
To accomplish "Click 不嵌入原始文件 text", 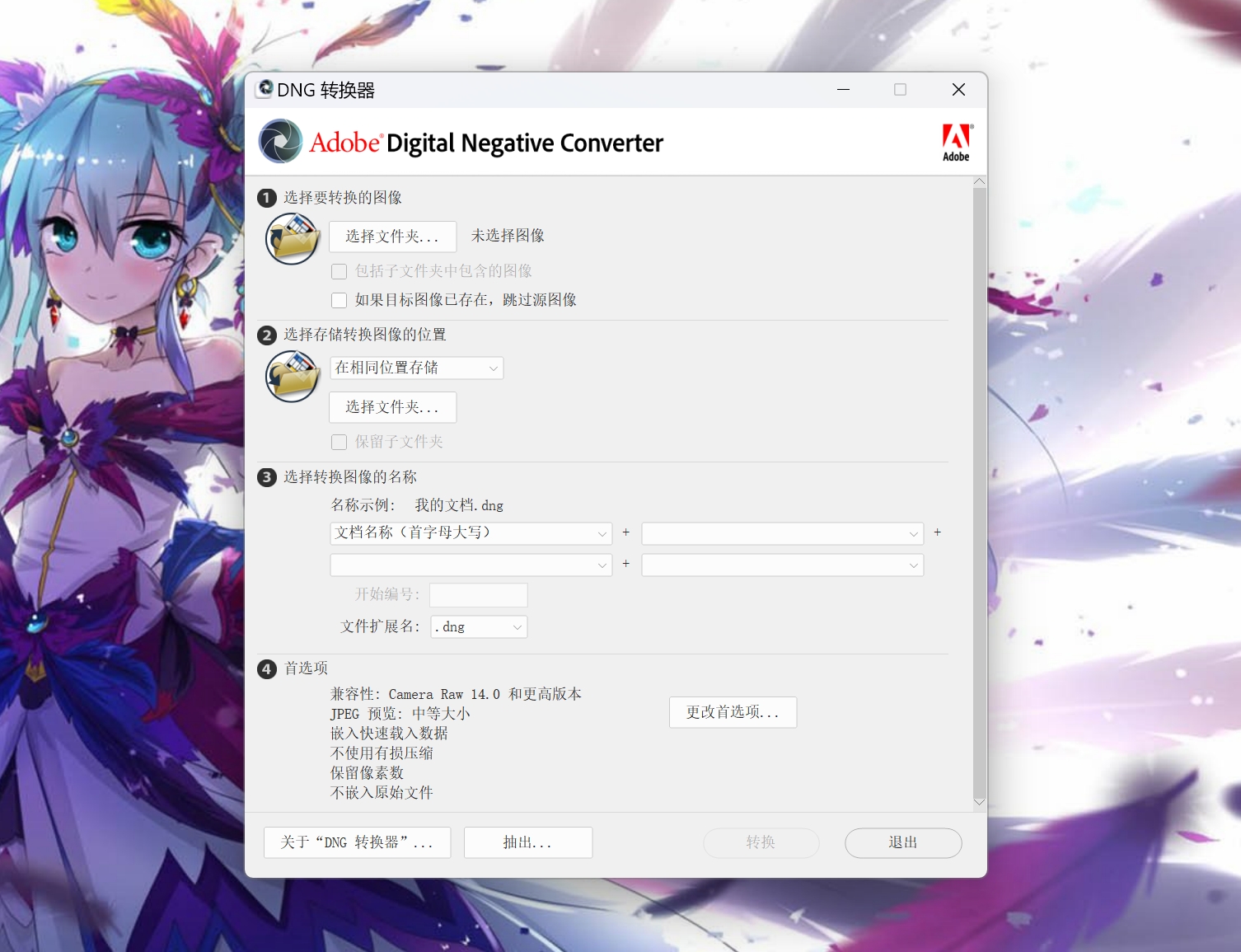I will [x=382, y=793].
